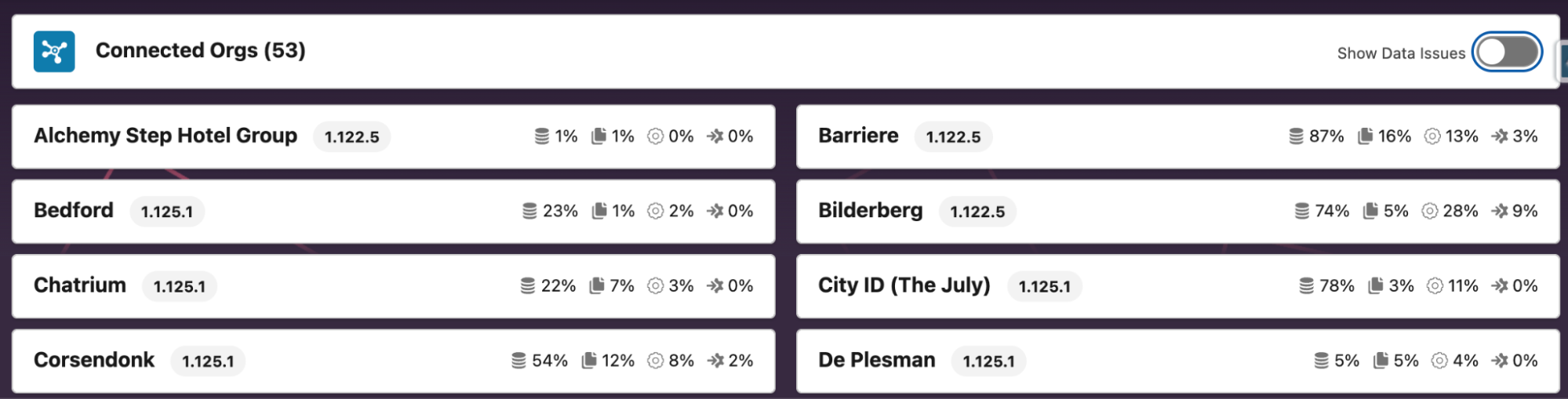Open the Alchemy Step Hotel Group org
Screen dimensions: 1568x399
coord(166,136)
